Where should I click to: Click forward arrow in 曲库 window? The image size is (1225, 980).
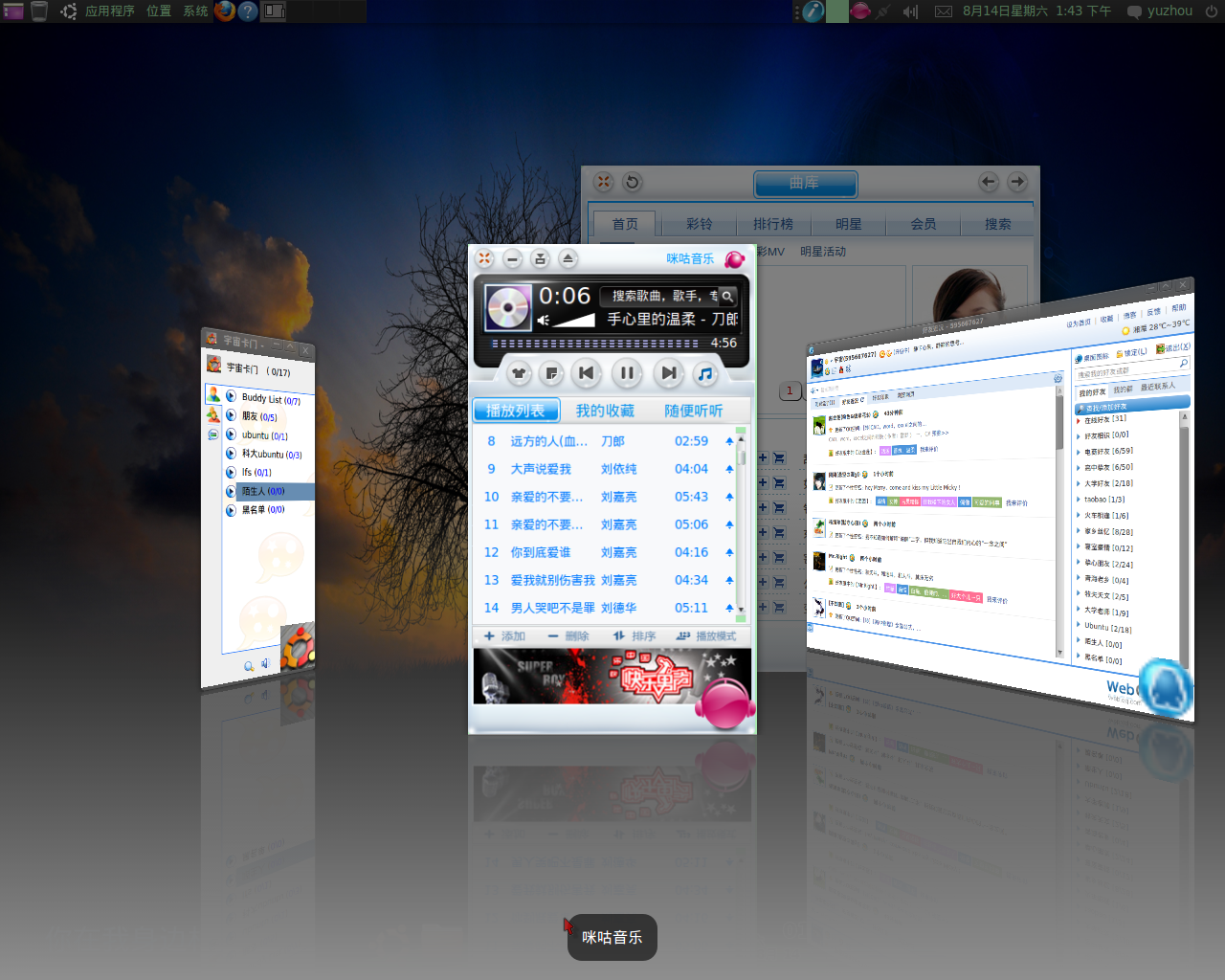coord(1017,181)
